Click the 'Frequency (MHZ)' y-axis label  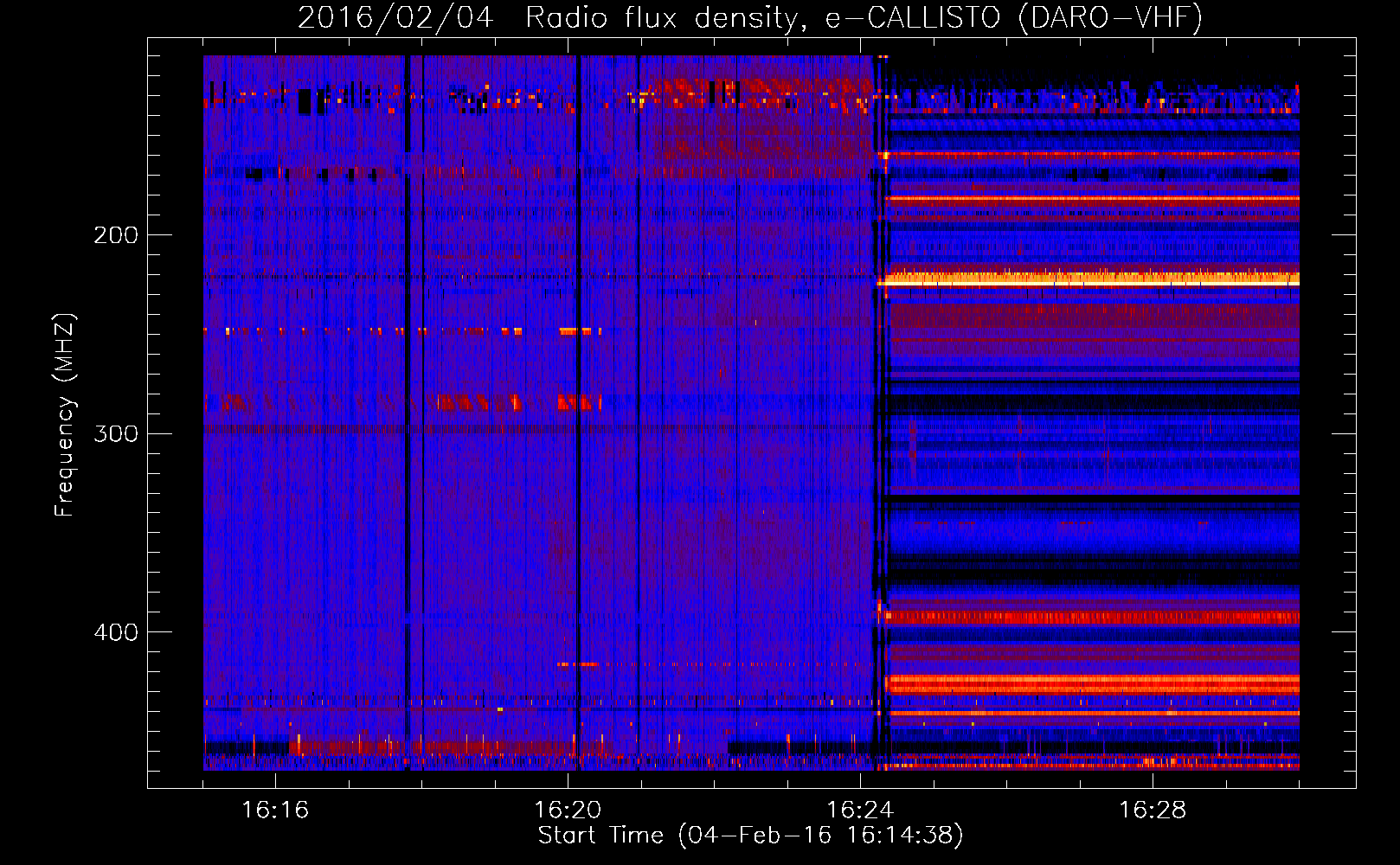coord(65,414)
